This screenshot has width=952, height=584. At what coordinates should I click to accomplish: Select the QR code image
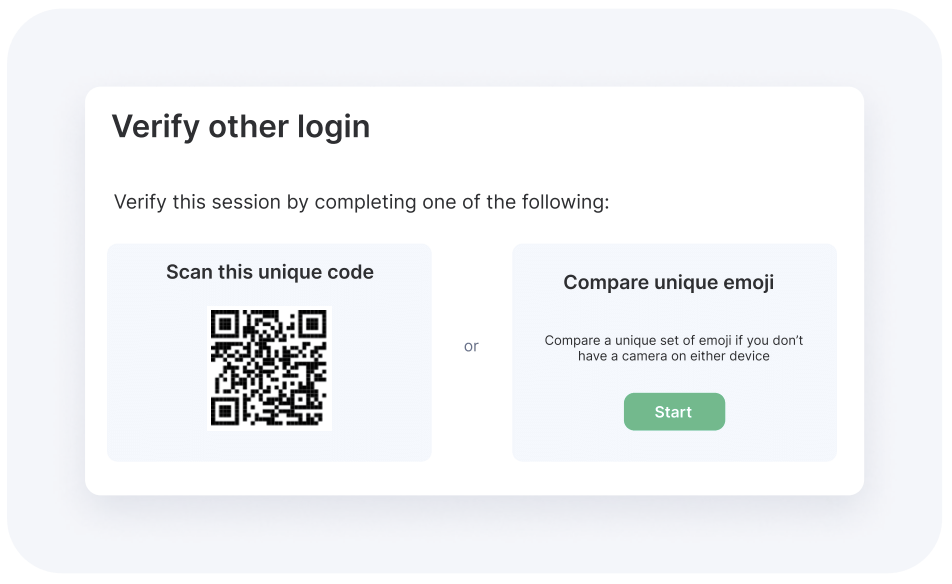269,368
